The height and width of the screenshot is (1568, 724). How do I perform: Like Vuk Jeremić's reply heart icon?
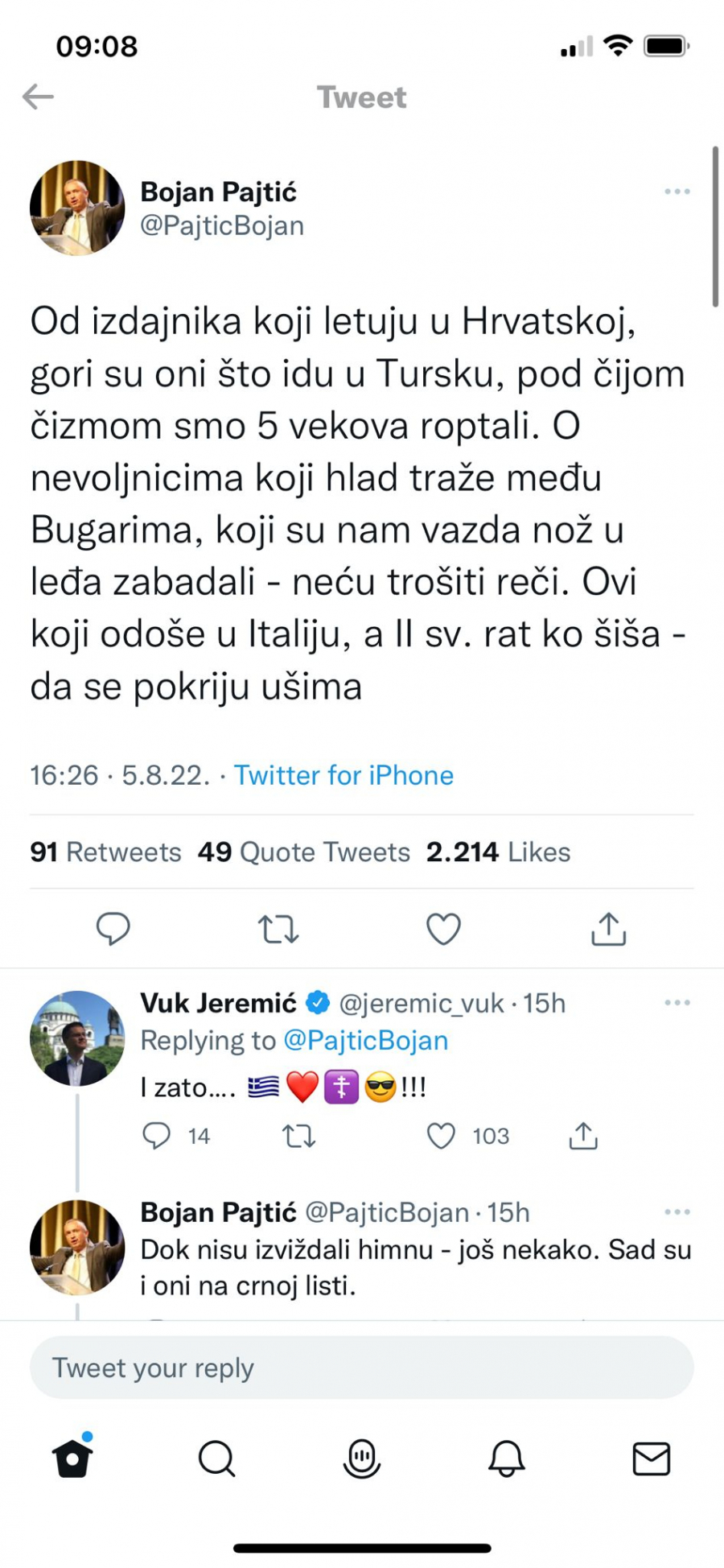click(442, 1136)
